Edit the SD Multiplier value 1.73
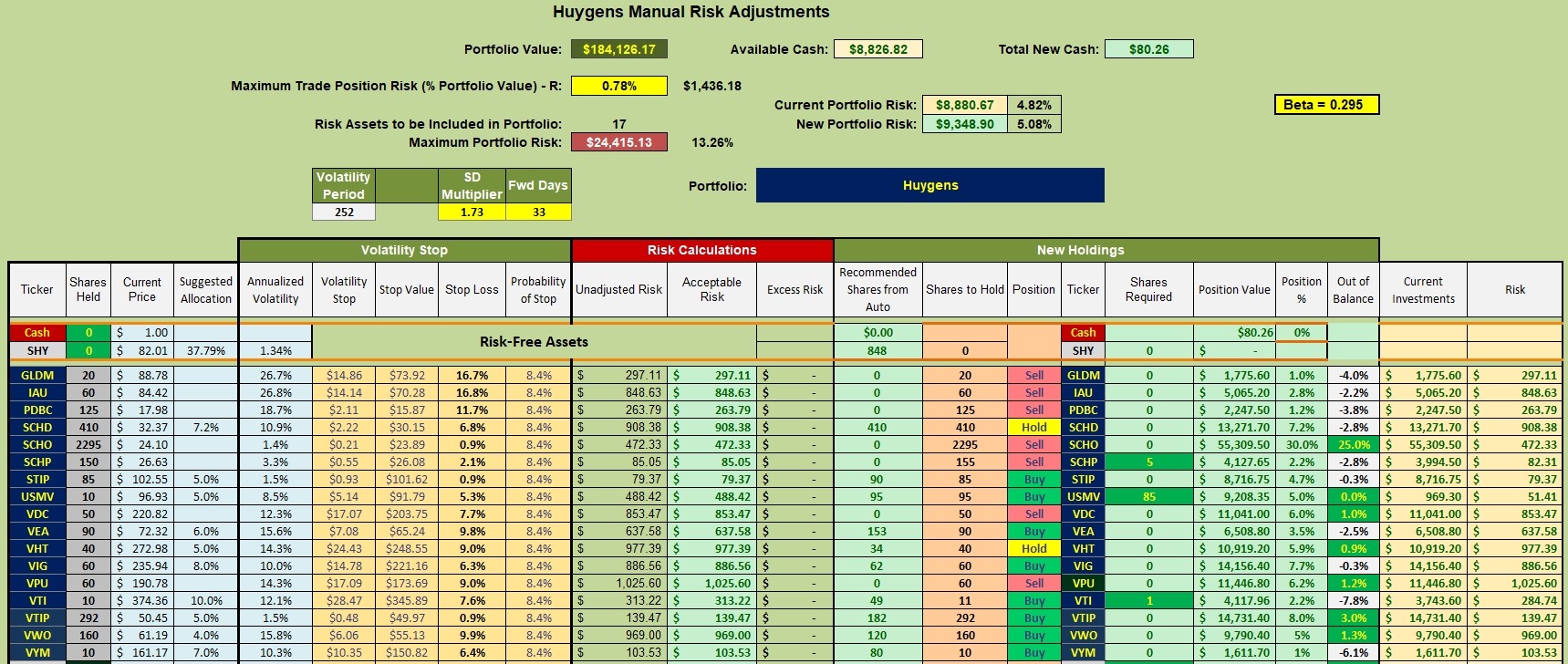 (x=472, y=212)
